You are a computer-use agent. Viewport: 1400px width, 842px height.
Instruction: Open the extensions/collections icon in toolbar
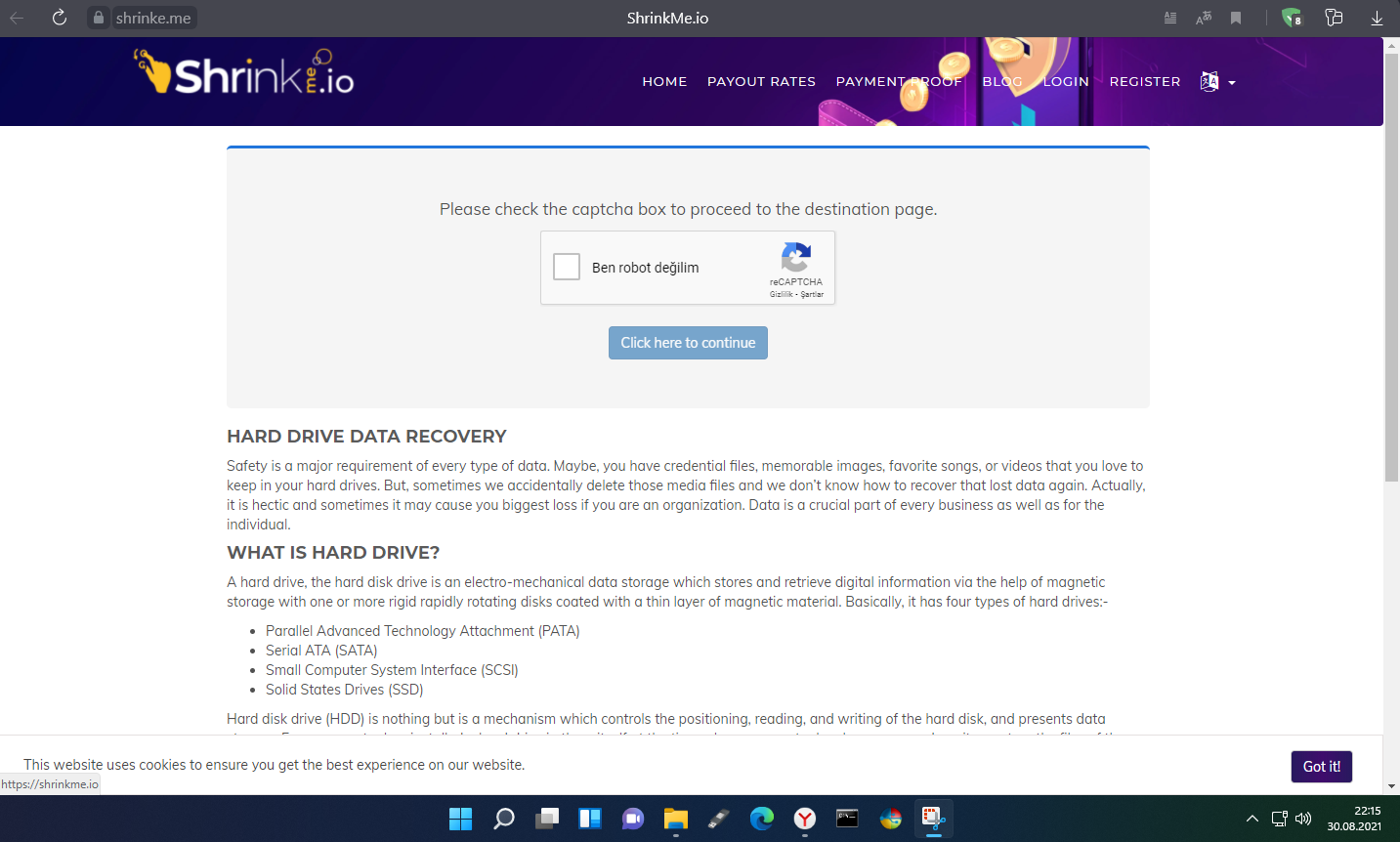pos(1334,18)
